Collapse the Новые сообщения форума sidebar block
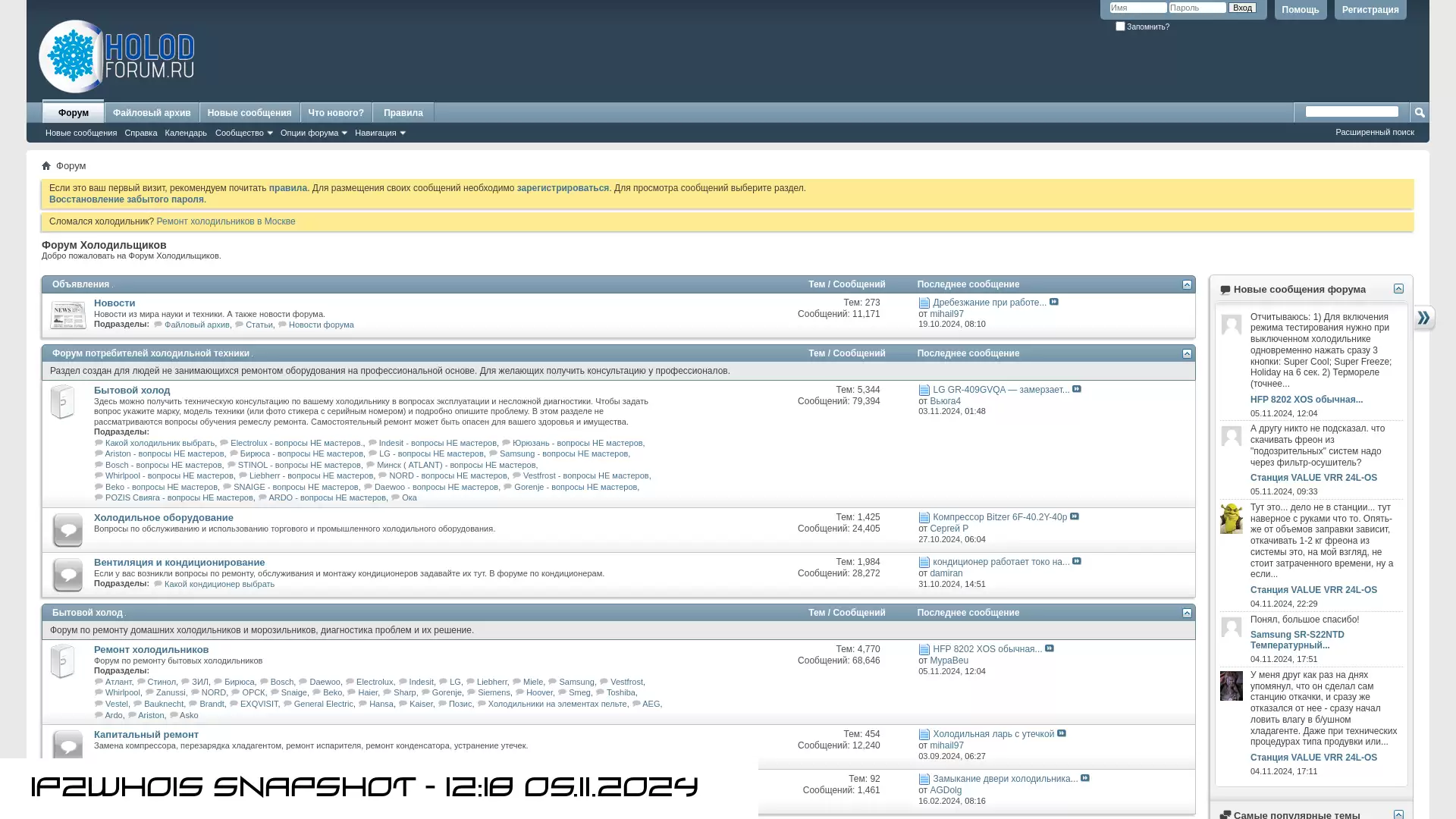 pos(1398,289)
